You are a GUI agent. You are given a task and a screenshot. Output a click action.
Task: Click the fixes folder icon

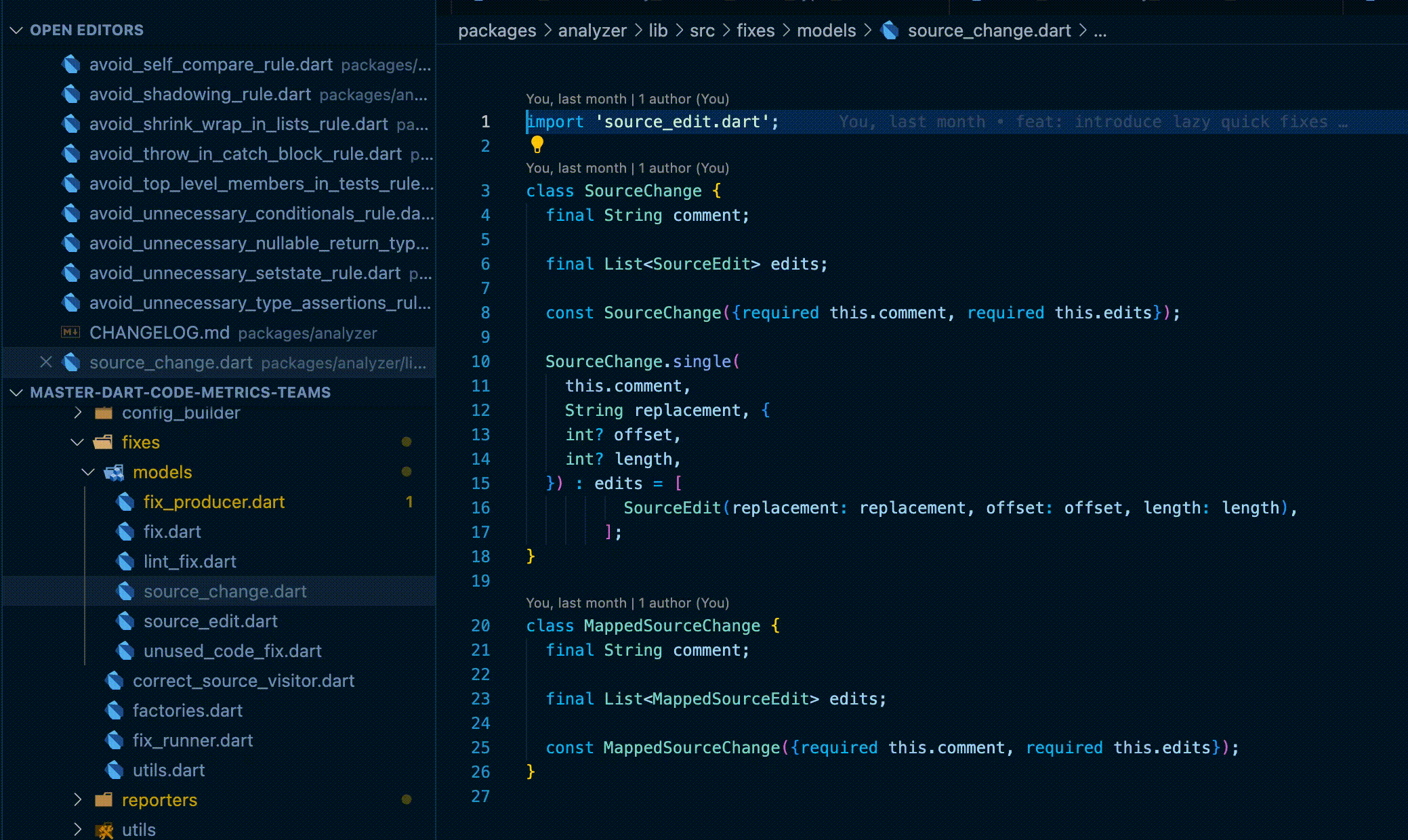(103, 442)
